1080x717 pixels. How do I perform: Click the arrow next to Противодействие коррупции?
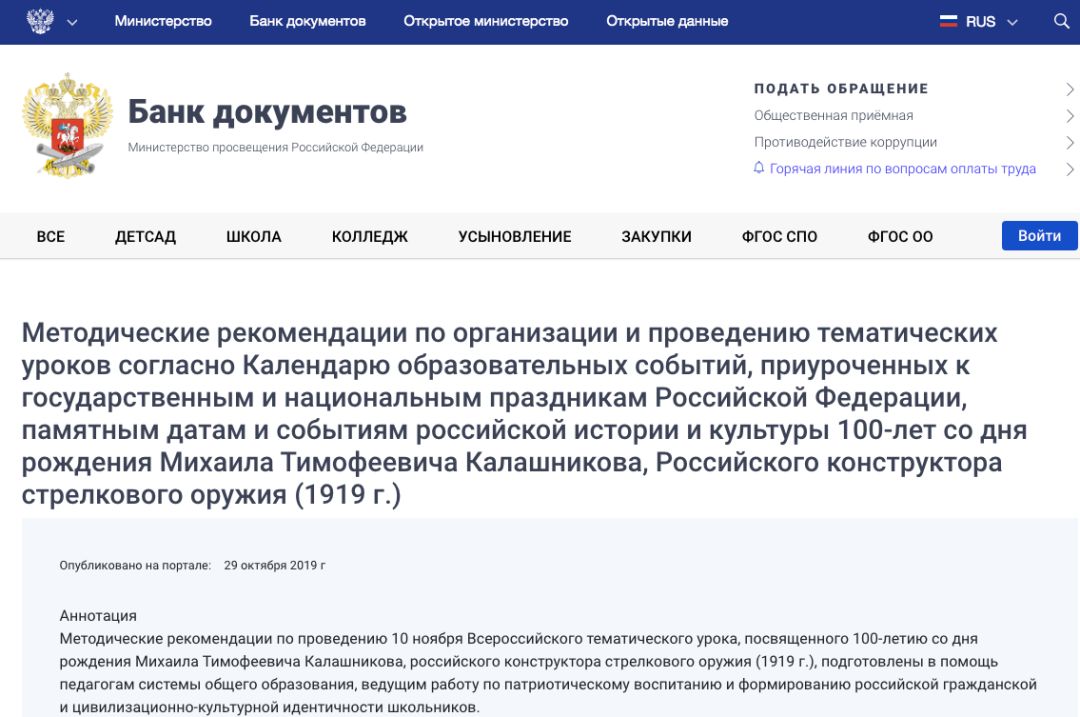(x=1070, y=142)
